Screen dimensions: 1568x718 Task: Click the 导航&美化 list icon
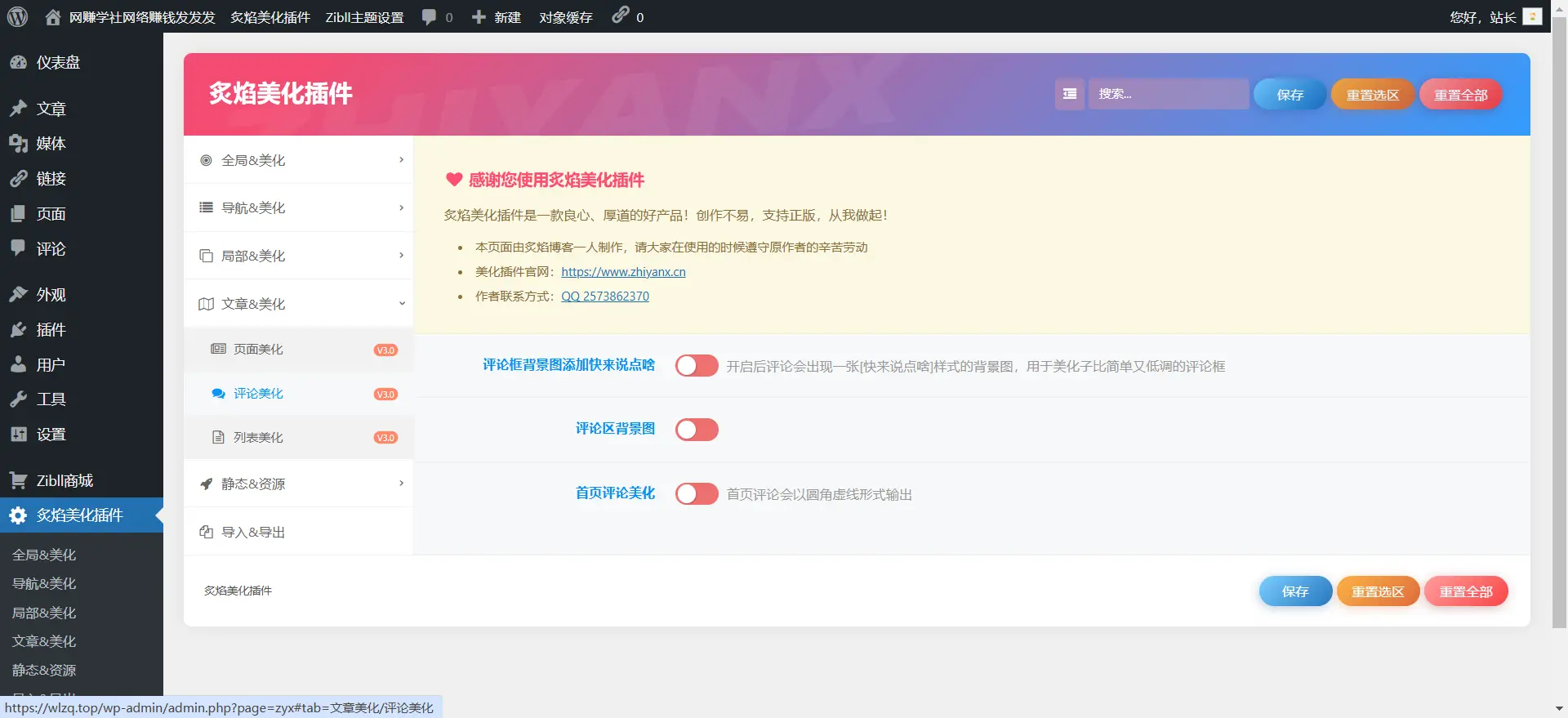[x=207, y=207]
